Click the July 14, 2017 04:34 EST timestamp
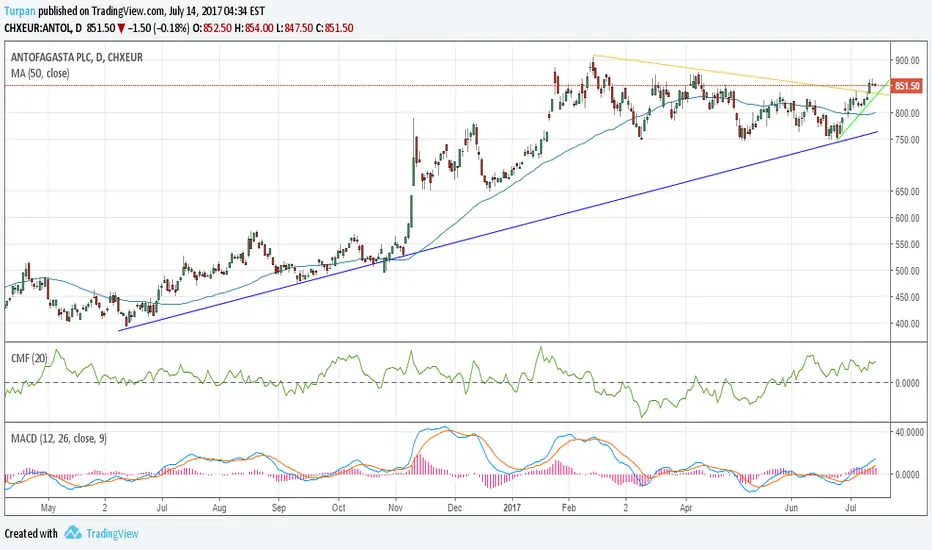Image resolution: width=932 pixels, height=550 pixels. [217, 11]
